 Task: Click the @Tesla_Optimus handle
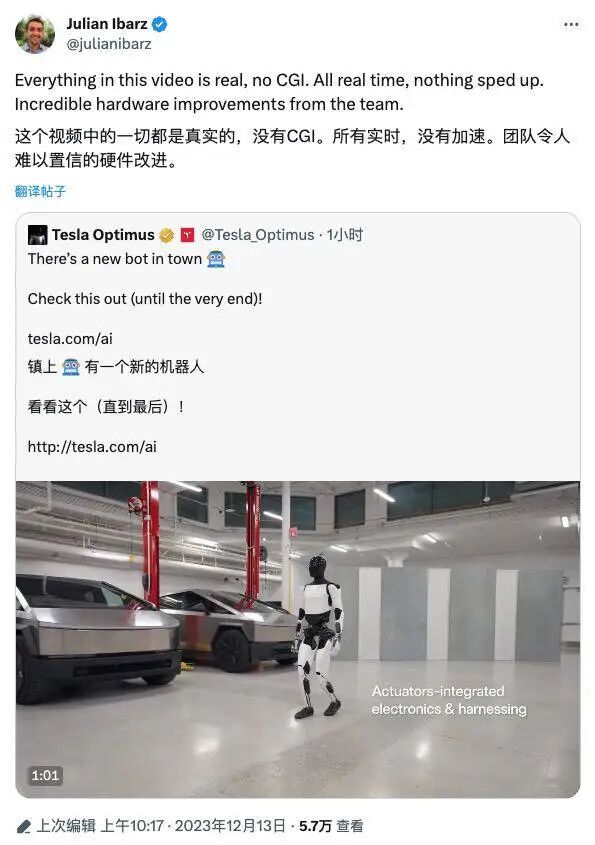pyautogui.click(x=258, y=235)
